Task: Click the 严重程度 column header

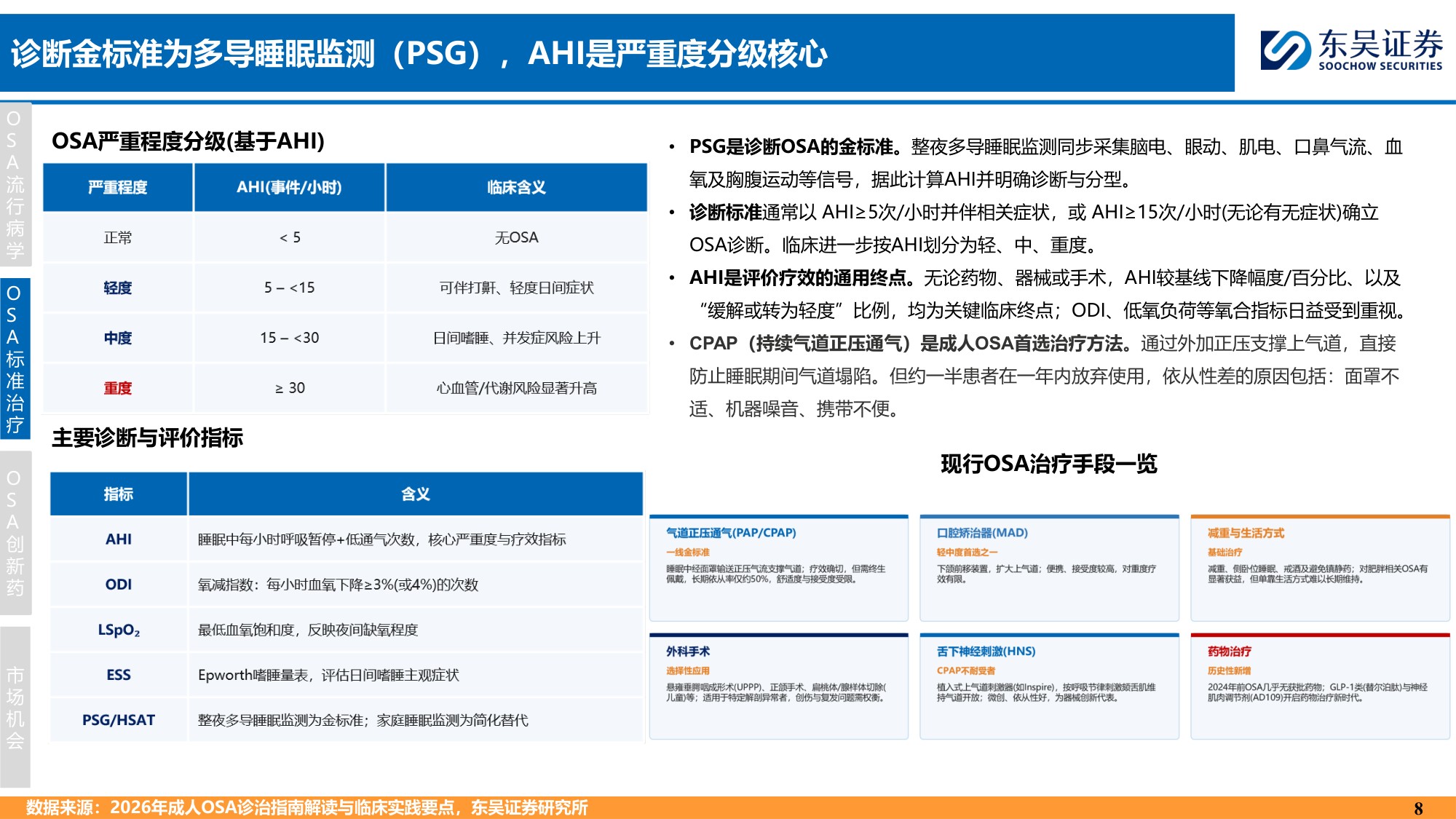Action: 118,187
